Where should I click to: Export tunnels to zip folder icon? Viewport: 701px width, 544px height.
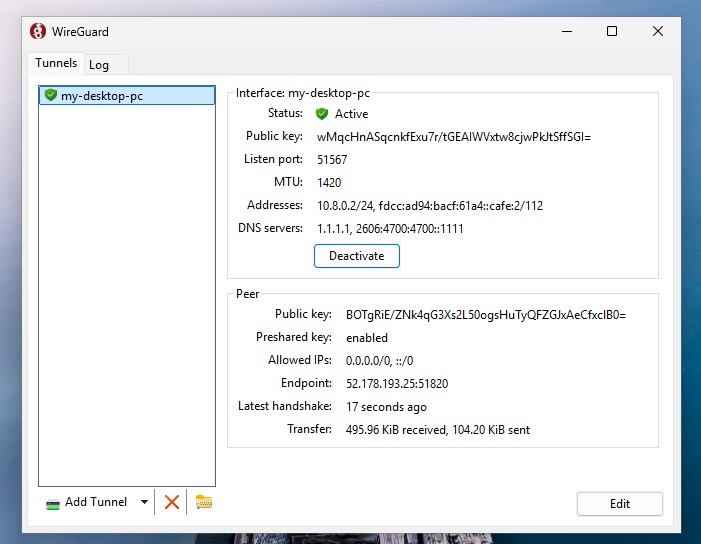pos(204,502)
